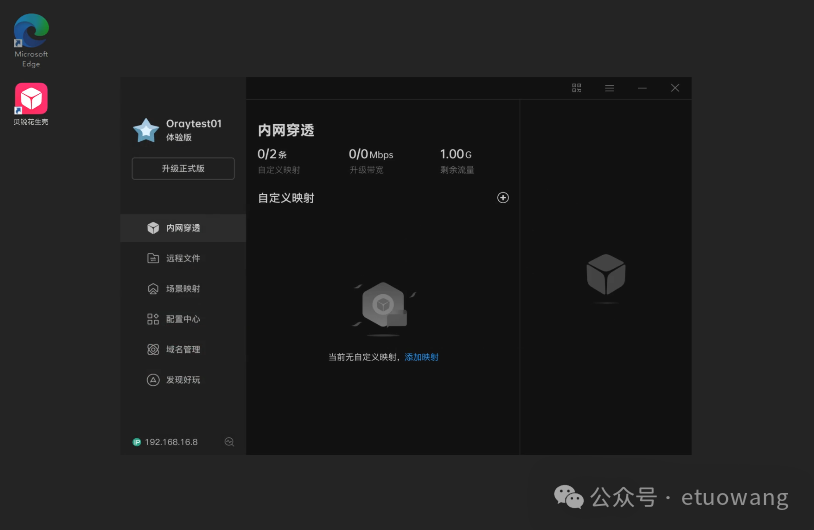Click the 0/0 Mbps bandwidth value

click(371, 154)
